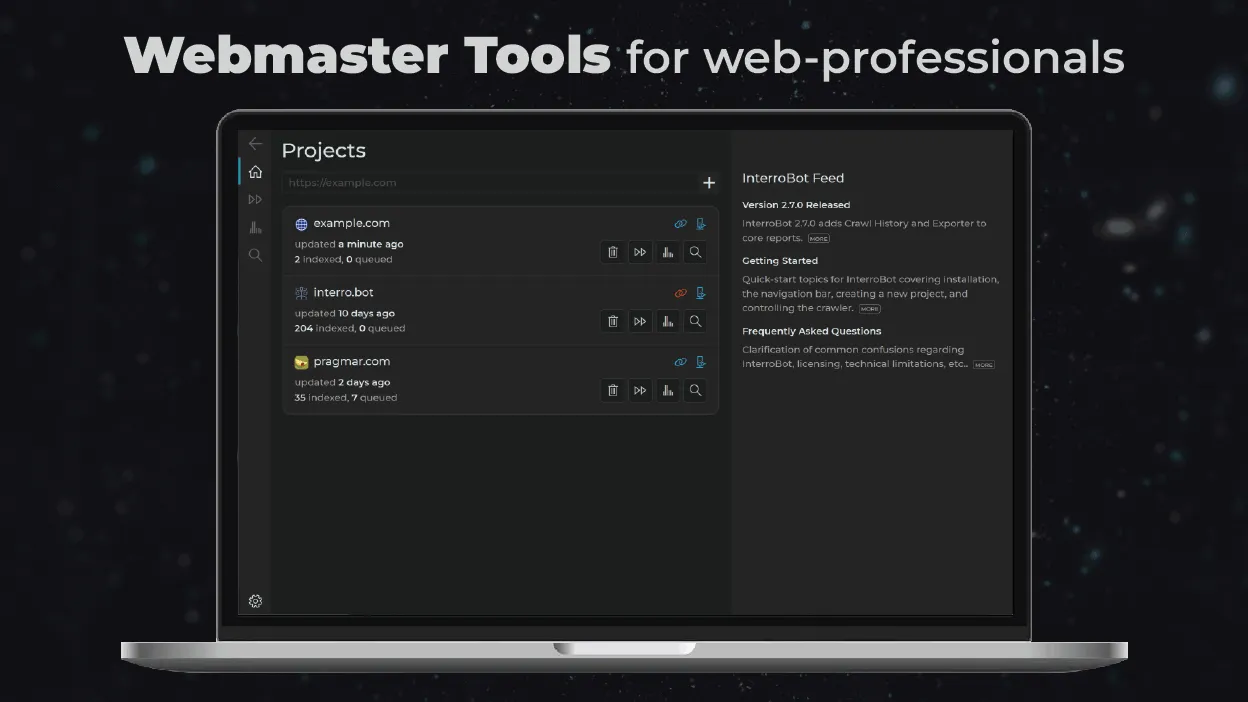This screenshot has height=702, width=1248.
Task: Click the link icon for pragmar.com
Action: pyautogui.click(x=681, y=362)
